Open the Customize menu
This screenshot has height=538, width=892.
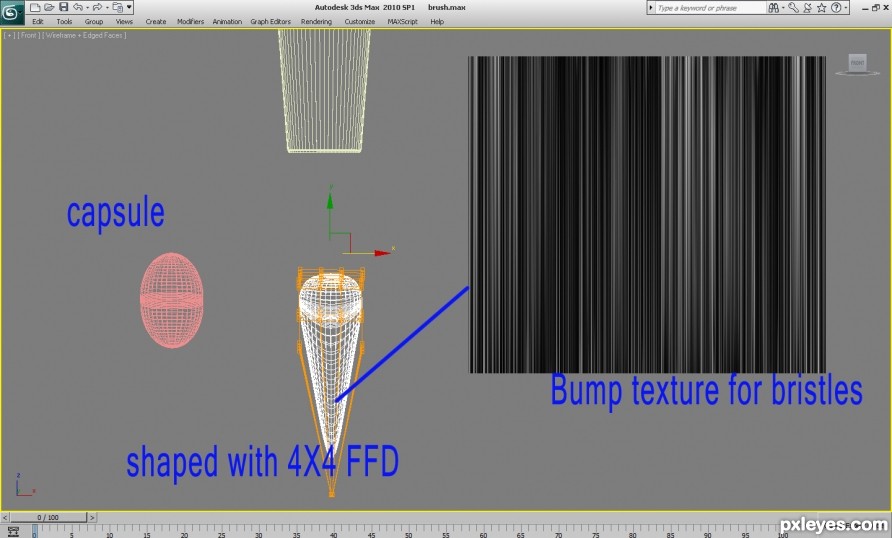360,22
